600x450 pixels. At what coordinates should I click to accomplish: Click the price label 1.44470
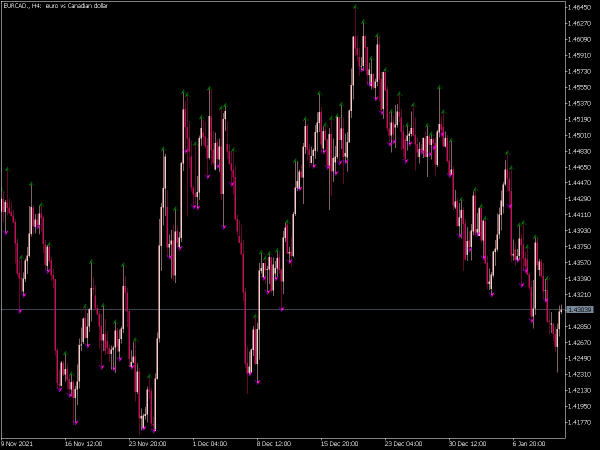(x=580, y=183)
